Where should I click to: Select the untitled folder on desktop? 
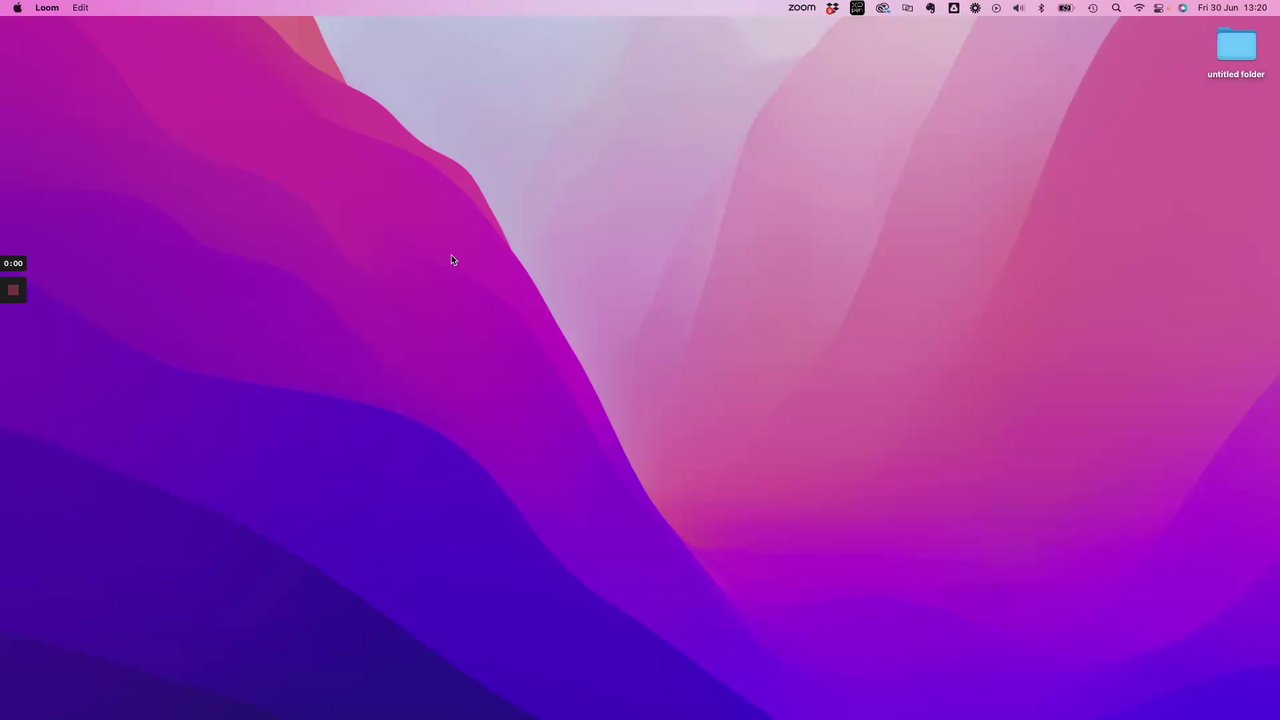tap(1236, 54)
